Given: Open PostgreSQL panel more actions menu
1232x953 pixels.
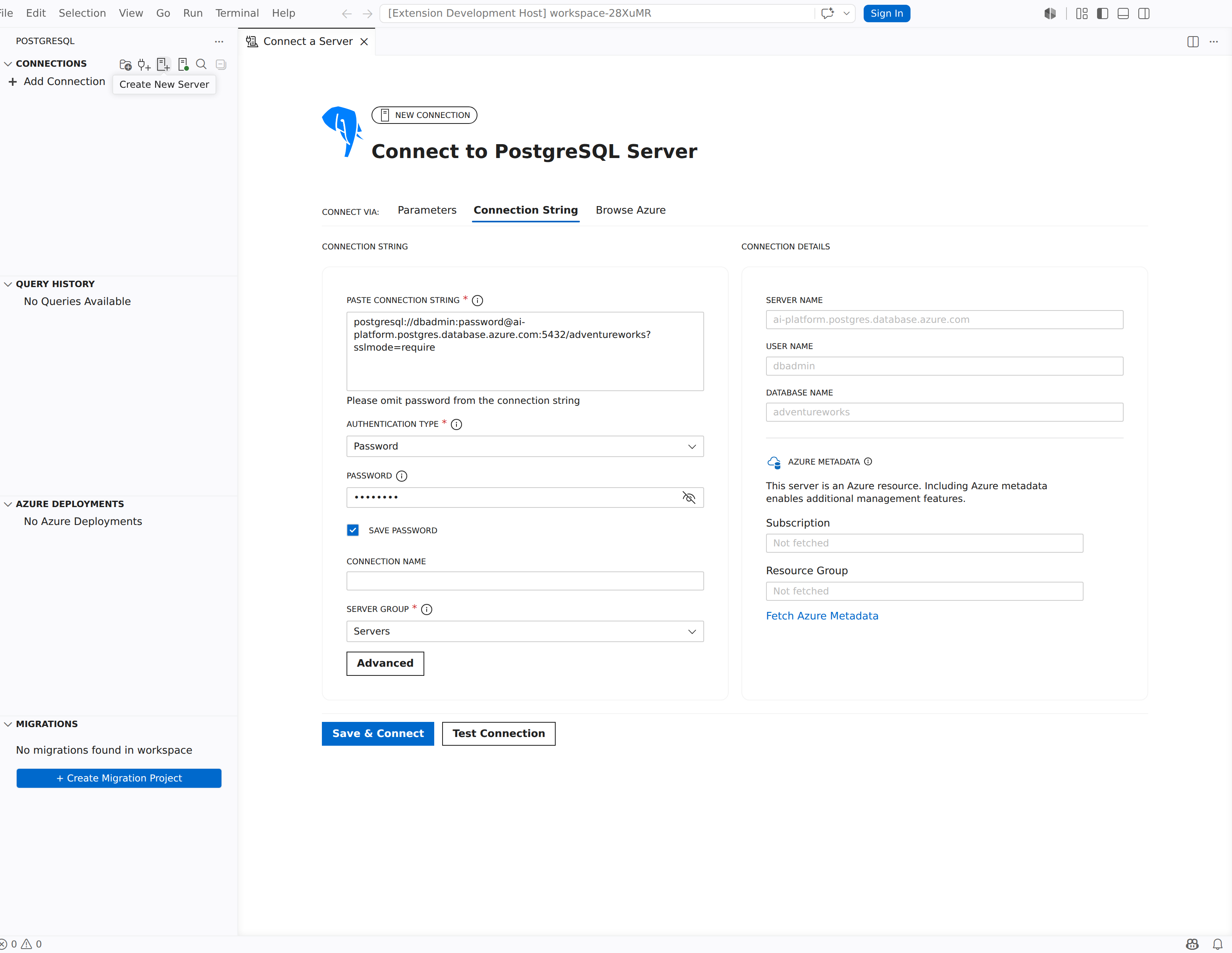Looking at the screenshot, I should click(219, 41).
